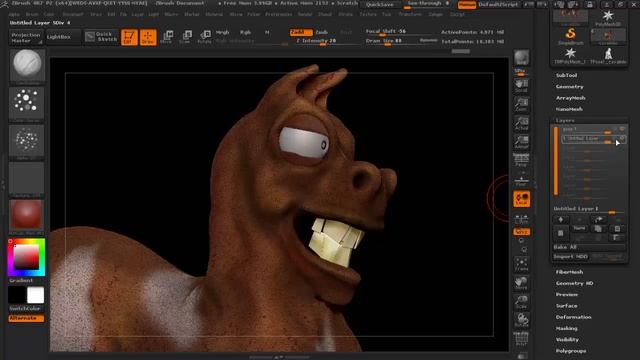This screenshot has height=360, width=640.
Task: Open the stroke type dots selector
Action: (27, 103)
